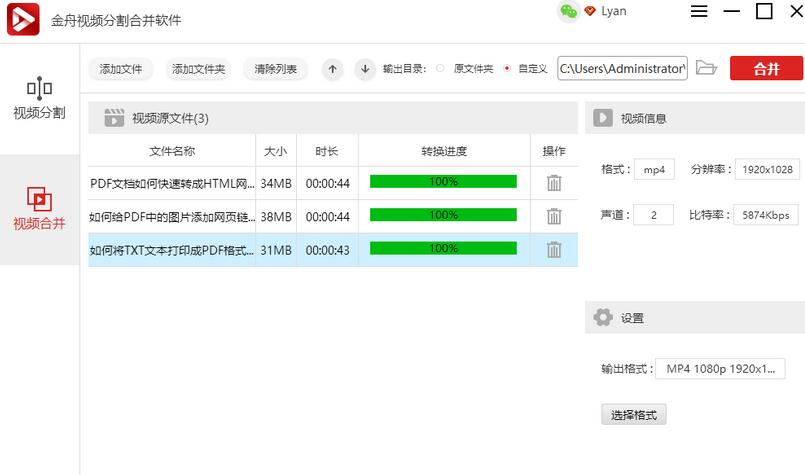
Task: Select file 如何给PDF中的图片添加网页链...
Action: 172,217
